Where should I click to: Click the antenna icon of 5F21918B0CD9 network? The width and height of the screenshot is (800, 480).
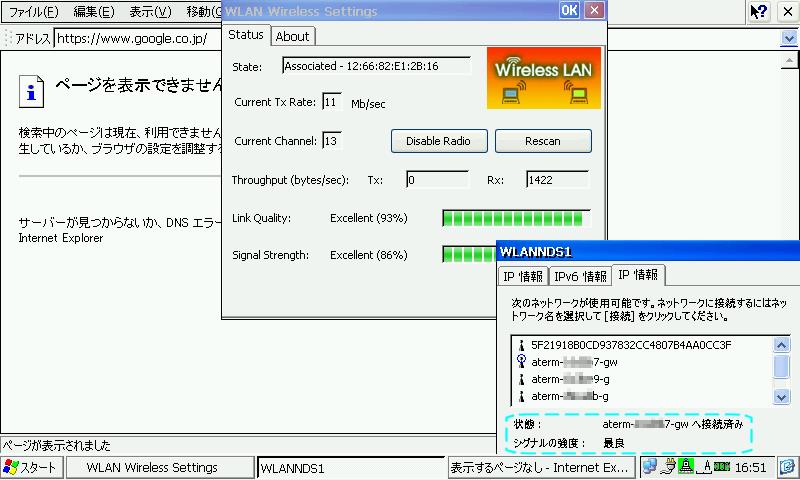click(x=521, y=345)
